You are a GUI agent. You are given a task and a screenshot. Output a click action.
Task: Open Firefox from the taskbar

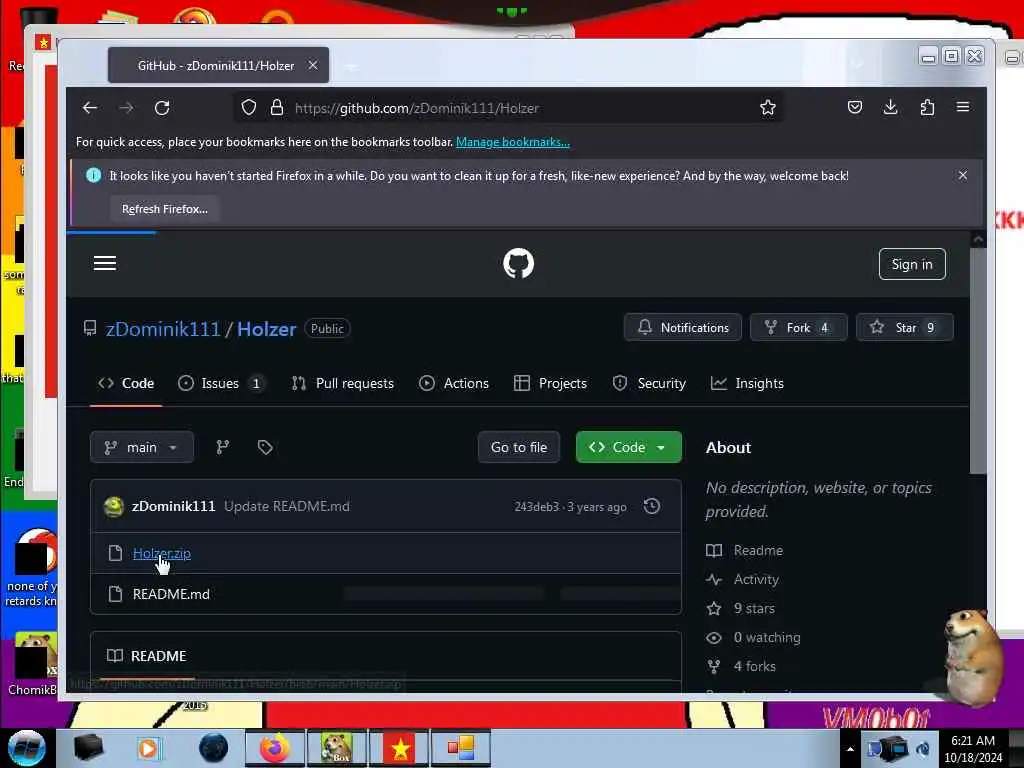[x=274, y=748]
